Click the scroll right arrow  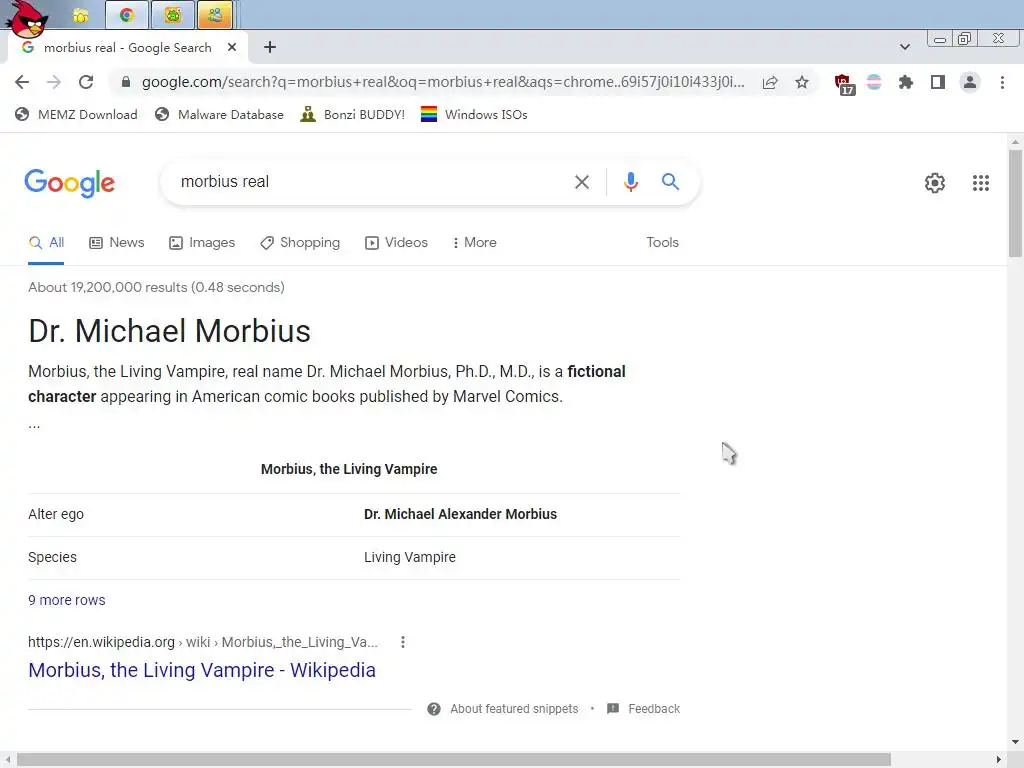(x=999, y=760)
